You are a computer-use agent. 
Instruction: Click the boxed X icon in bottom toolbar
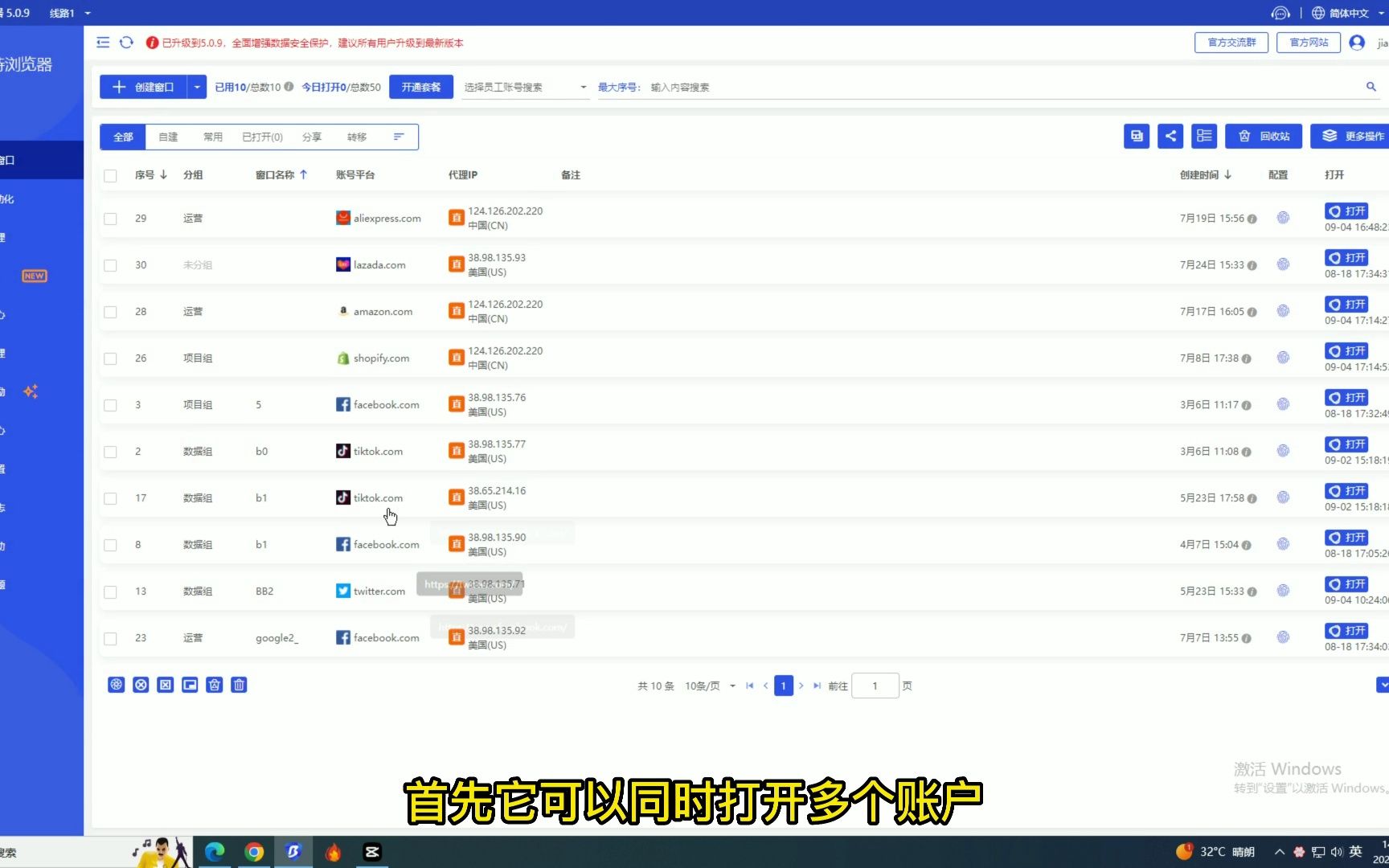(166, 685)
